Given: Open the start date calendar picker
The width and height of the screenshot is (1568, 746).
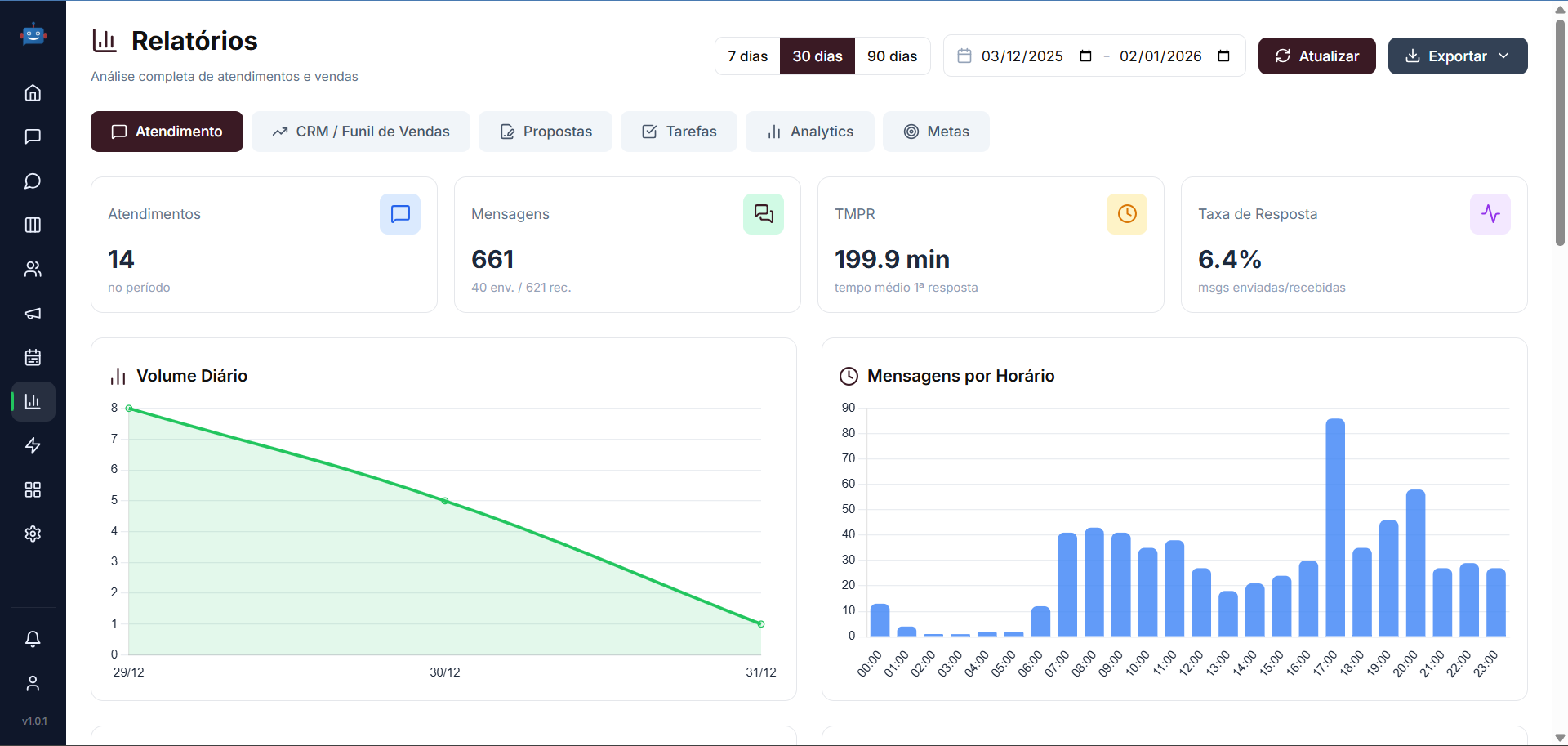Looking at the screenshot, I should click(1085, 56).
